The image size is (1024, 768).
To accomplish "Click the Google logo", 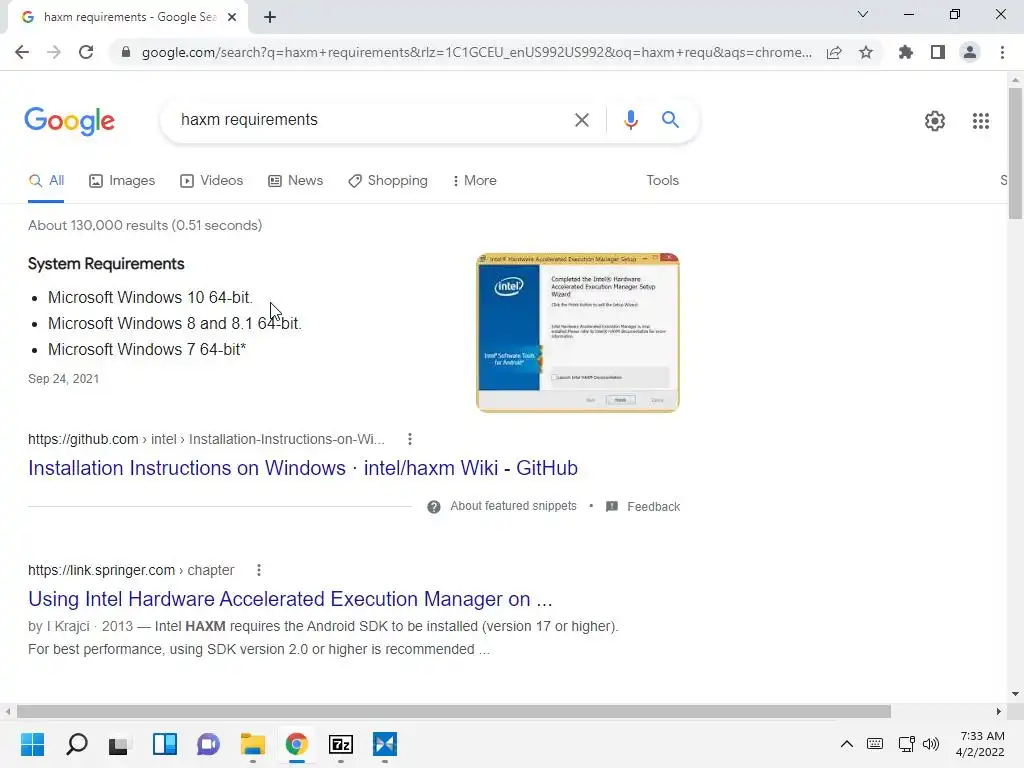I will coord(70,121).
